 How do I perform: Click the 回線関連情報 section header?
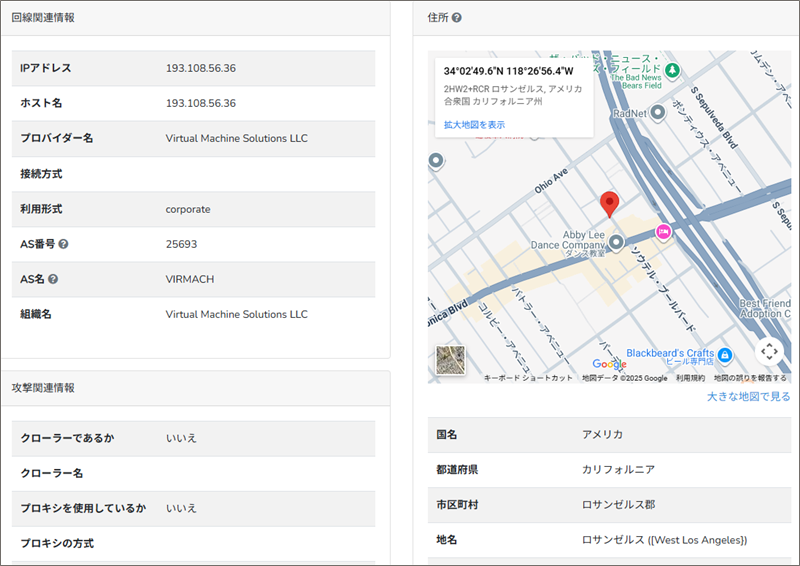point(43,18)
